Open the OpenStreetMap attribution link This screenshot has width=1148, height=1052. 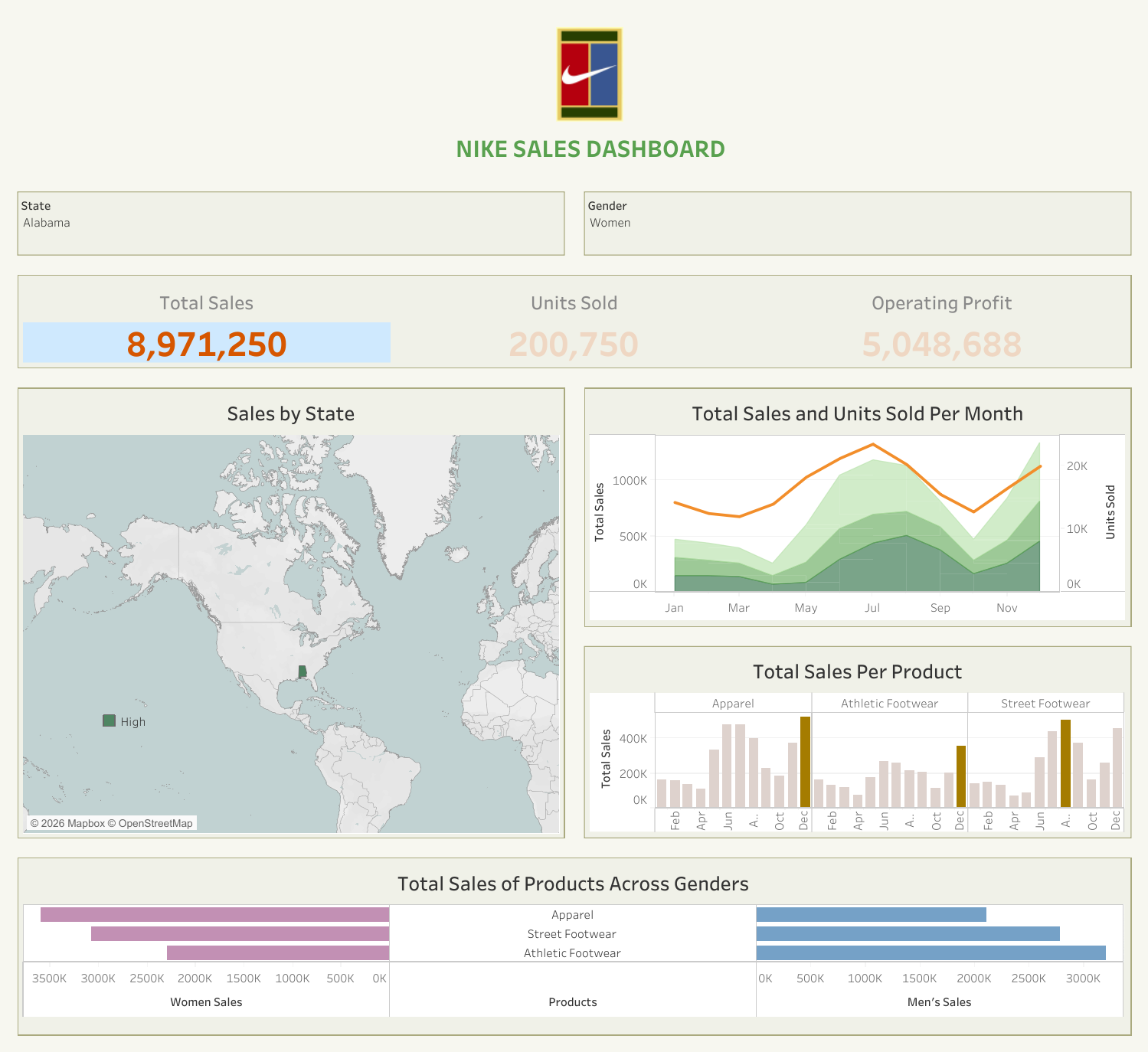pos(155,823)
